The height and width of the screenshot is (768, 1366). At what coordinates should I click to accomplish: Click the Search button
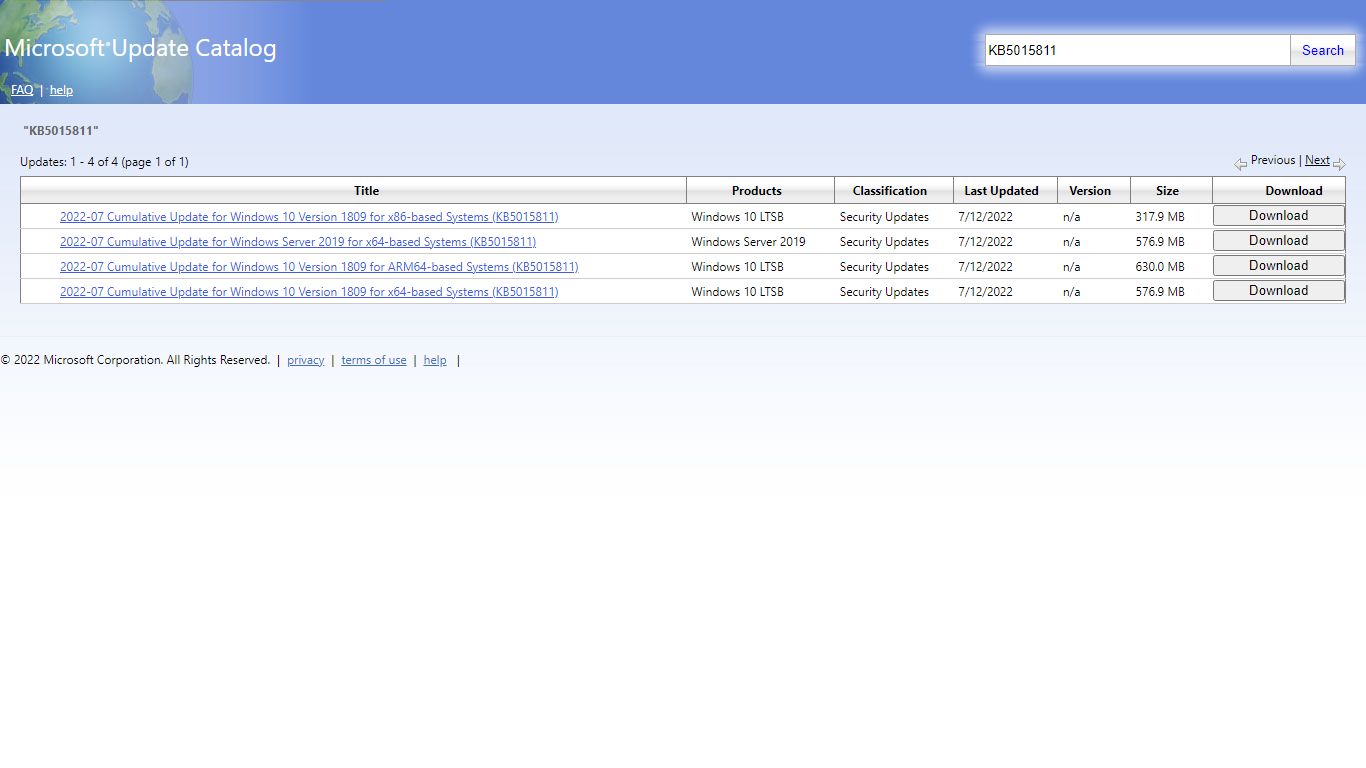click(1322, 50)
